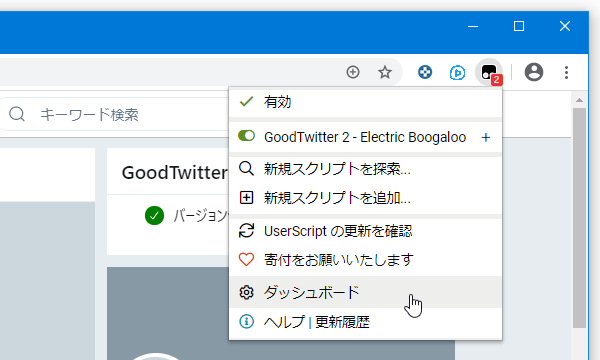
Task: Bookmark this page with the star icon
Action: point(385,72)
